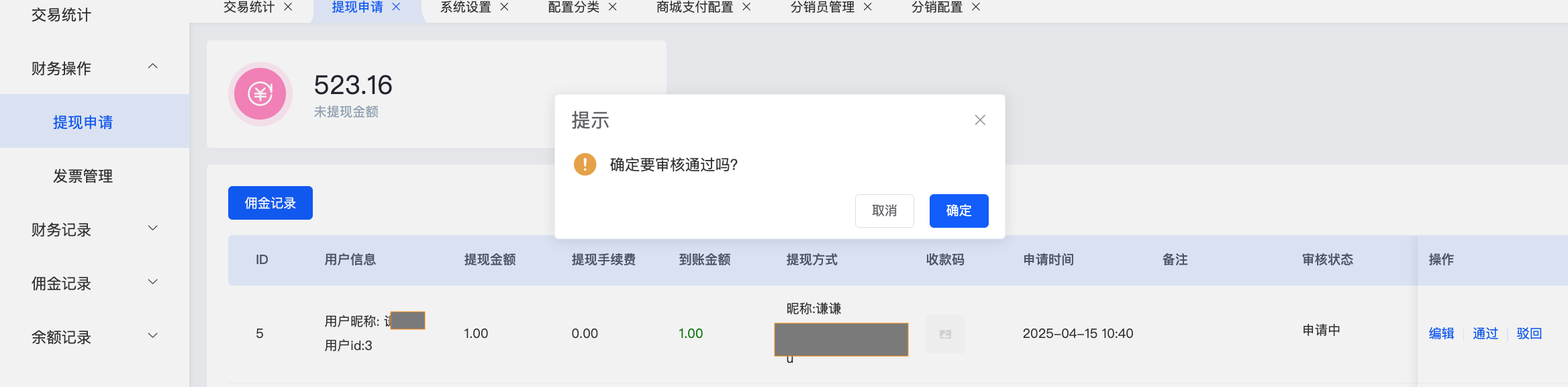This screenshot has width=1568, height=387.
Task: Close the 配置分类 tab via its X
Action: tap(612, 7)
